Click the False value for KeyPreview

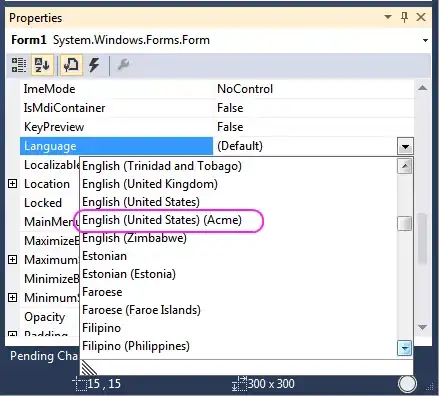pos(230,127)
